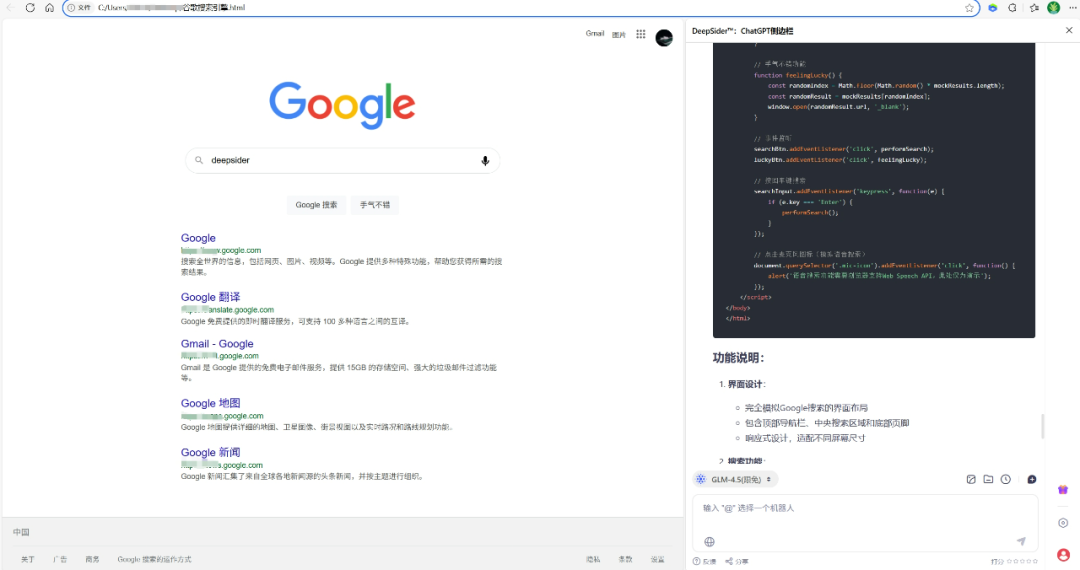Click the 关于 footer link

click(x=28, y=560)
